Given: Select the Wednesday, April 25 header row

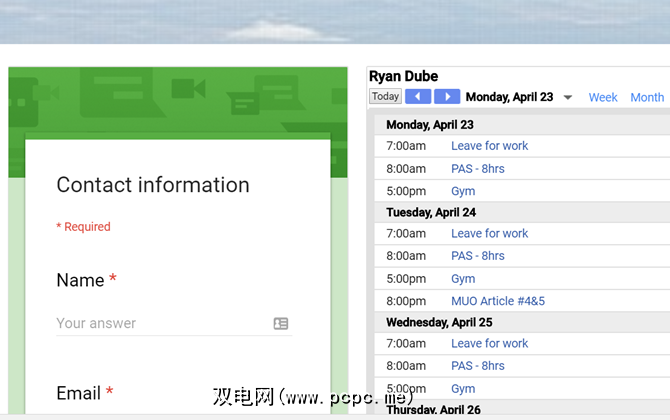Looking at the screenshot, I should pyautogui.click(x=522, y=322).
